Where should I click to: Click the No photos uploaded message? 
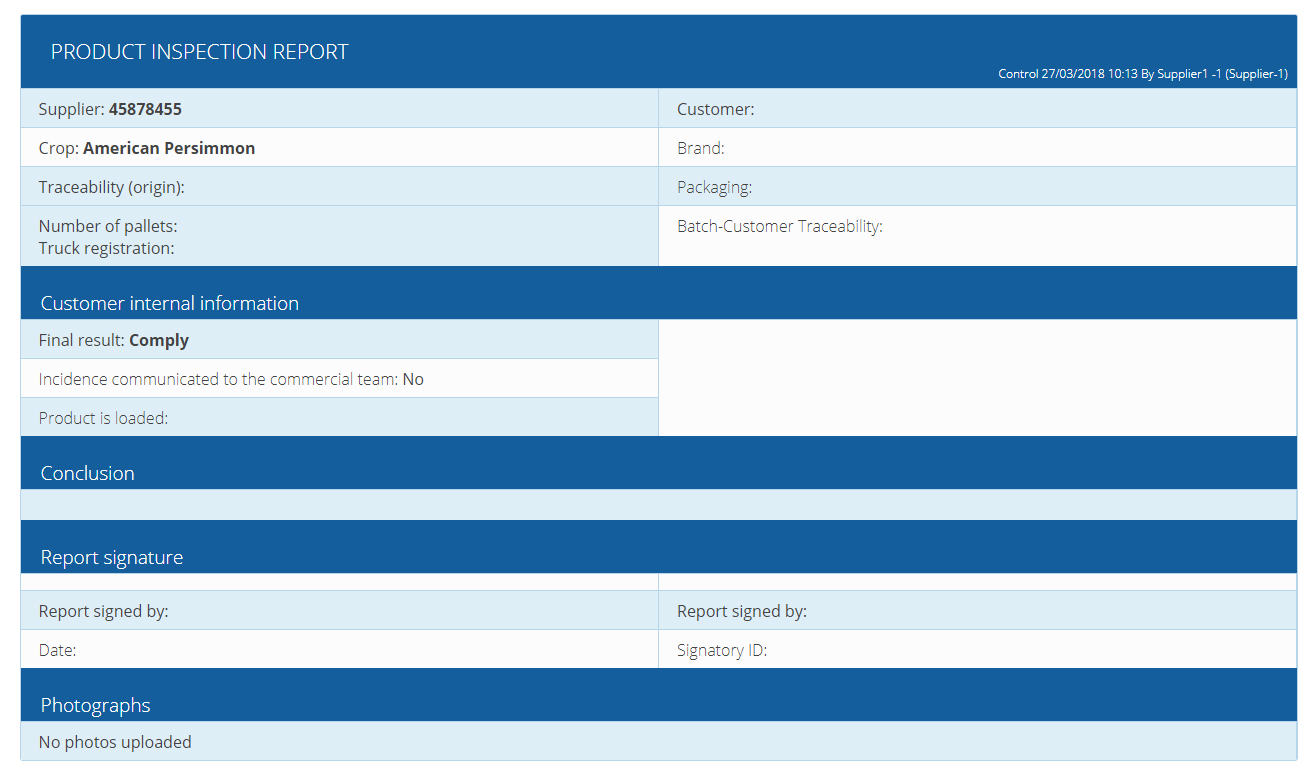tap(115, 742)
